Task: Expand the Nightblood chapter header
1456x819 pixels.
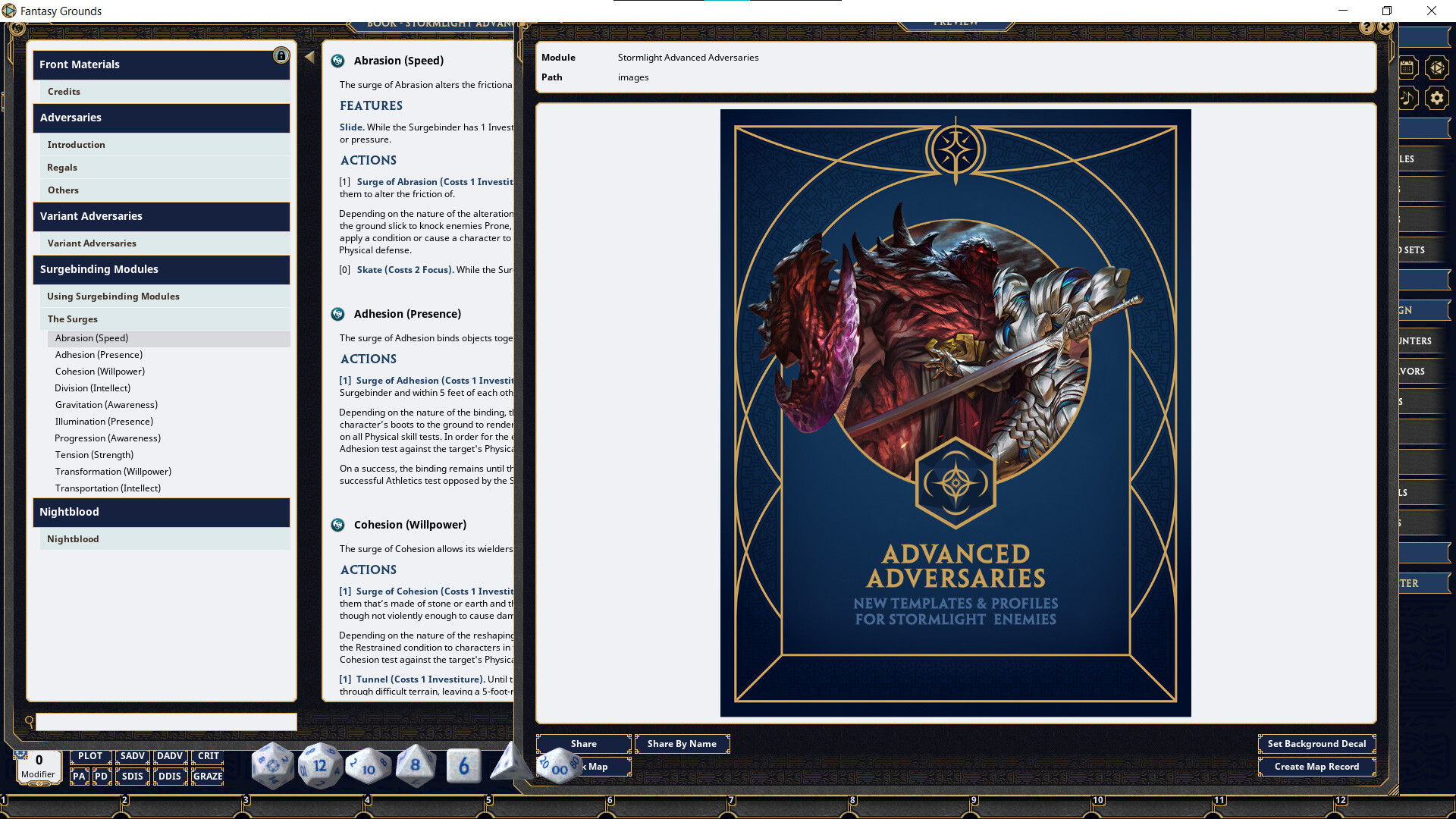Action: coord(161,512)
